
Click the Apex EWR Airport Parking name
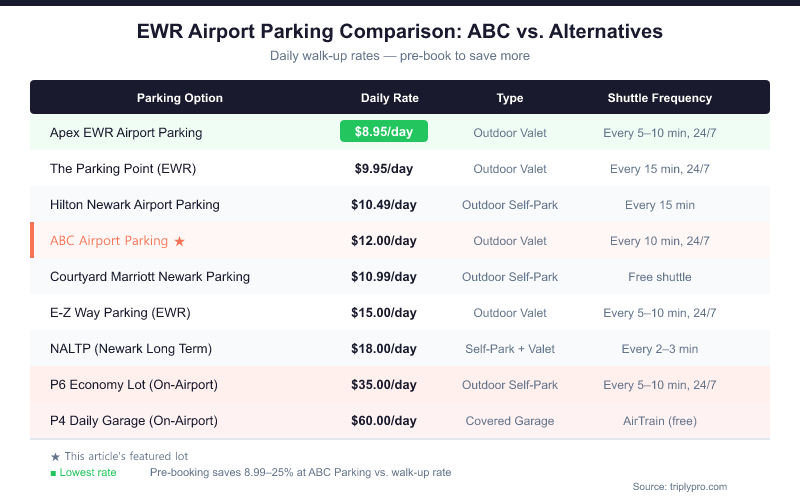(x=126, y=132)
